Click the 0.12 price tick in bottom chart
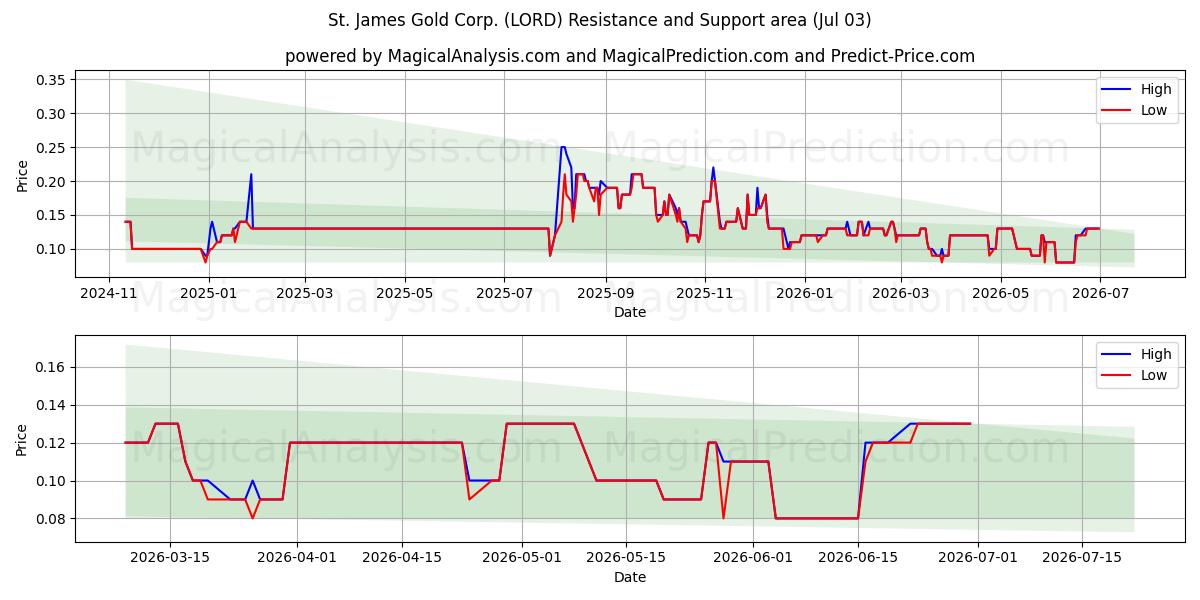1200x600 pixels. tap(51, 443)
